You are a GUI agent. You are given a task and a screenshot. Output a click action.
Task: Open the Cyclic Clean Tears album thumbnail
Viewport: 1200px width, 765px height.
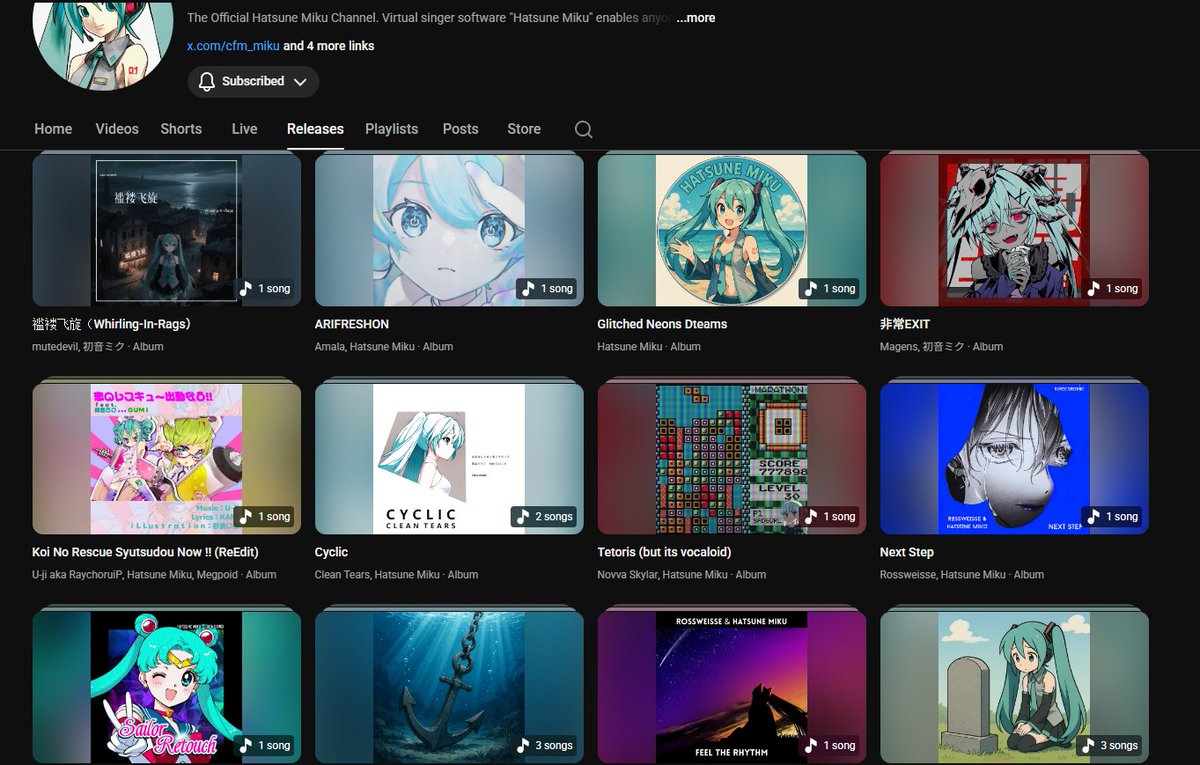pyautogui.click(x=449, y=458)
